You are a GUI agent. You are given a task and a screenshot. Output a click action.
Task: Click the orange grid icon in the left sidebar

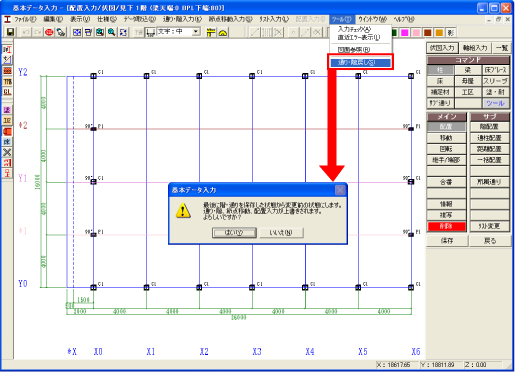coord(7,71)
